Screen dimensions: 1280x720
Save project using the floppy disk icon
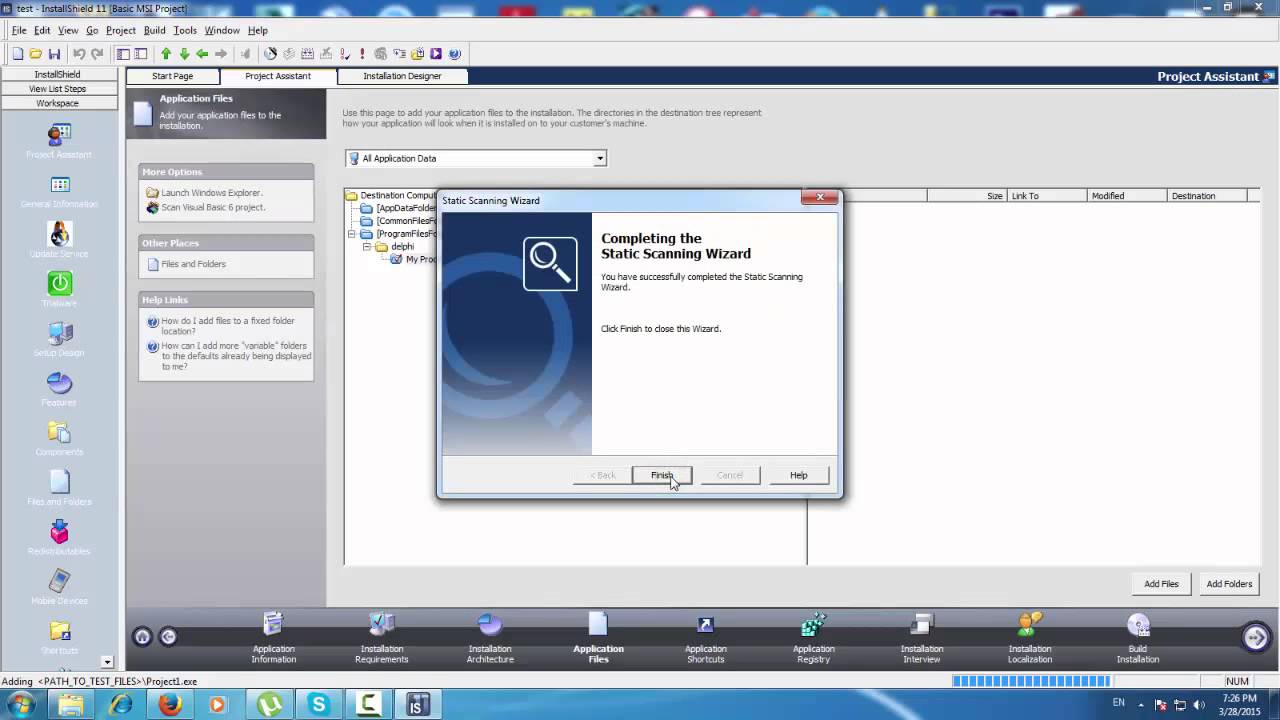coord(54,54)
